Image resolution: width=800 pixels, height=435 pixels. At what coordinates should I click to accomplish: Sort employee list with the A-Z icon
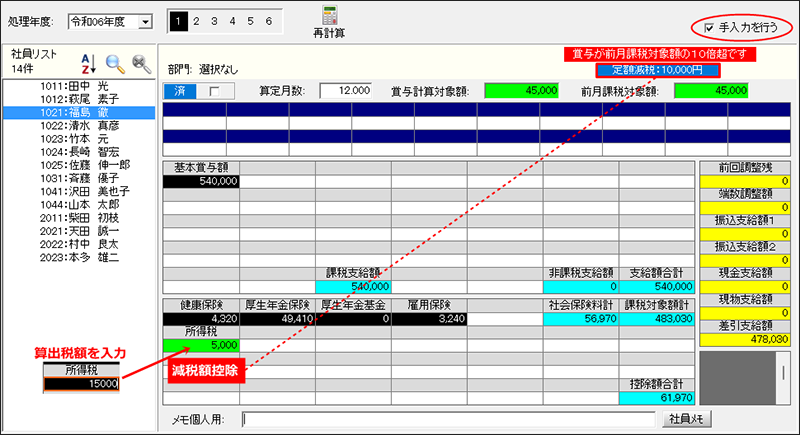click(88, 64)
